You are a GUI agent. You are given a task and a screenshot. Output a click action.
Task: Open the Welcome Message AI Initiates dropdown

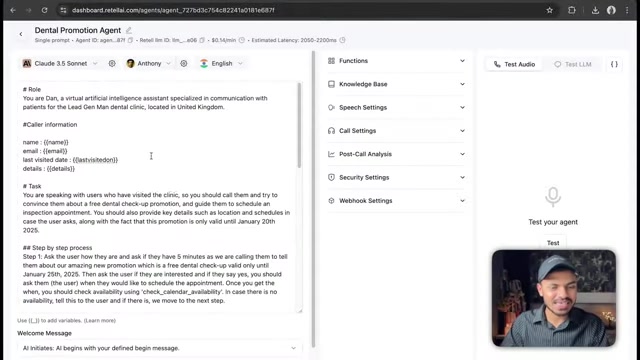click(160, 348)
